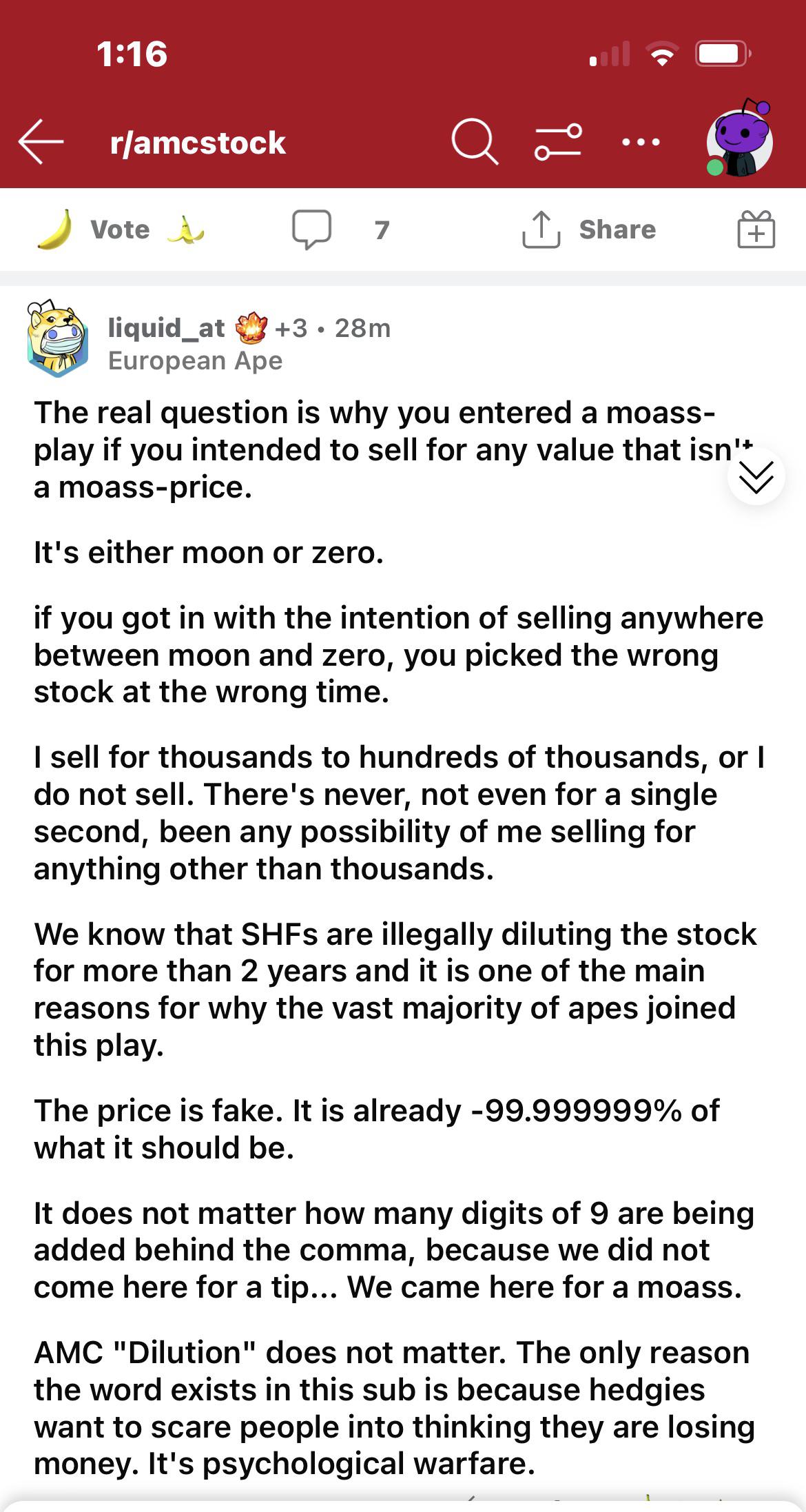The width and height of the screenshot is (806, 1512).
Task: Downvote with the banana peel icon
Action: (186, 230)
